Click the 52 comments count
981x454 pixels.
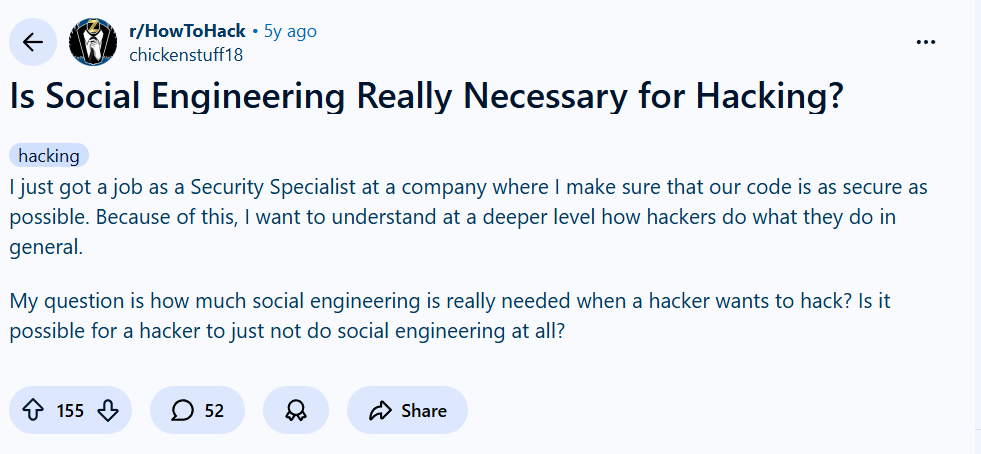point(214,410)
